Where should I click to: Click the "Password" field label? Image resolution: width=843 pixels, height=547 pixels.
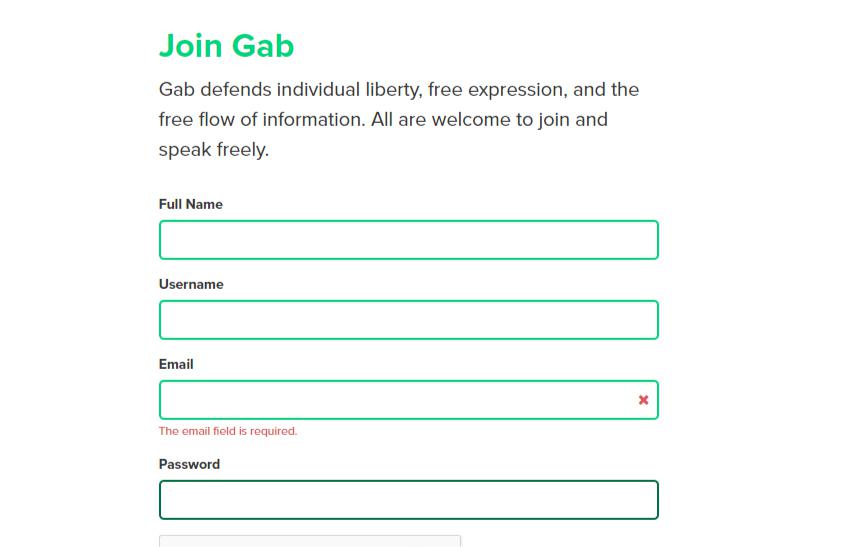(189, 464)
